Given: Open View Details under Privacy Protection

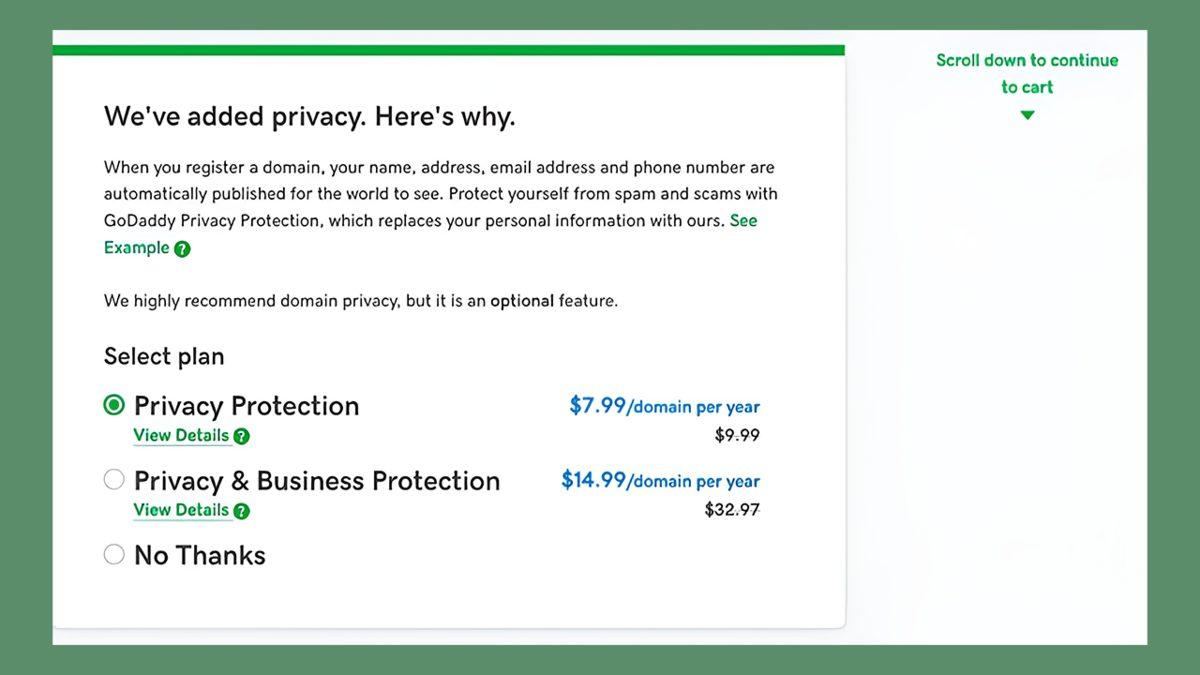Looking at the screenshot, I should pyautogui.click(x=181, y=436).
